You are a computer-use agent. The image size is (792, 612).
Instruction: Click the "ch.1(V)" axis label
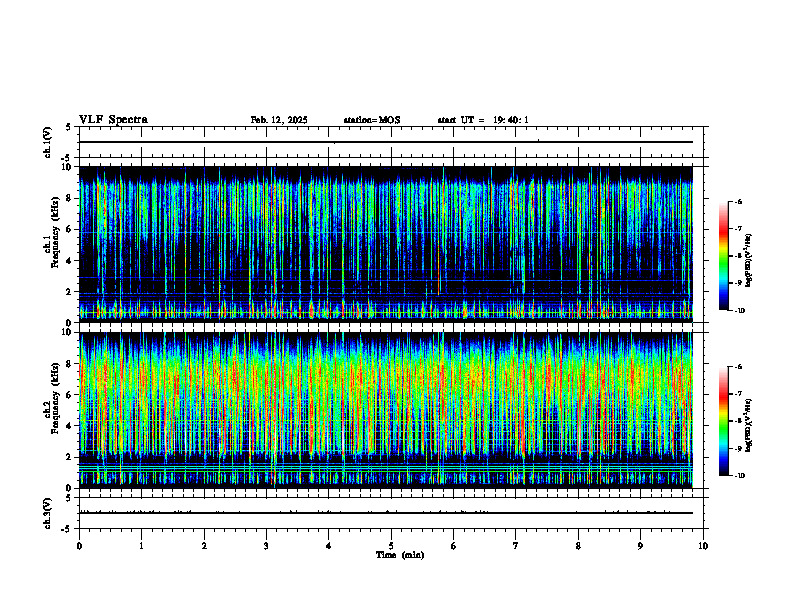(x=47, y=142)
